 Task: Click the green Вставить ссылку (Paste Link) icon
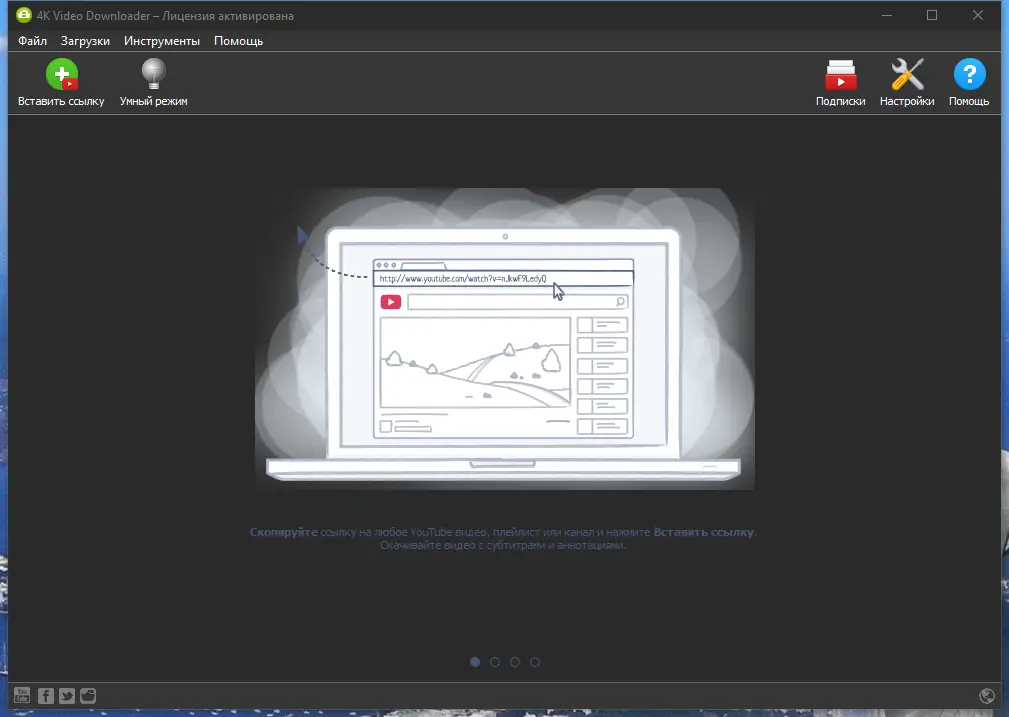click(x=62, y=74)
